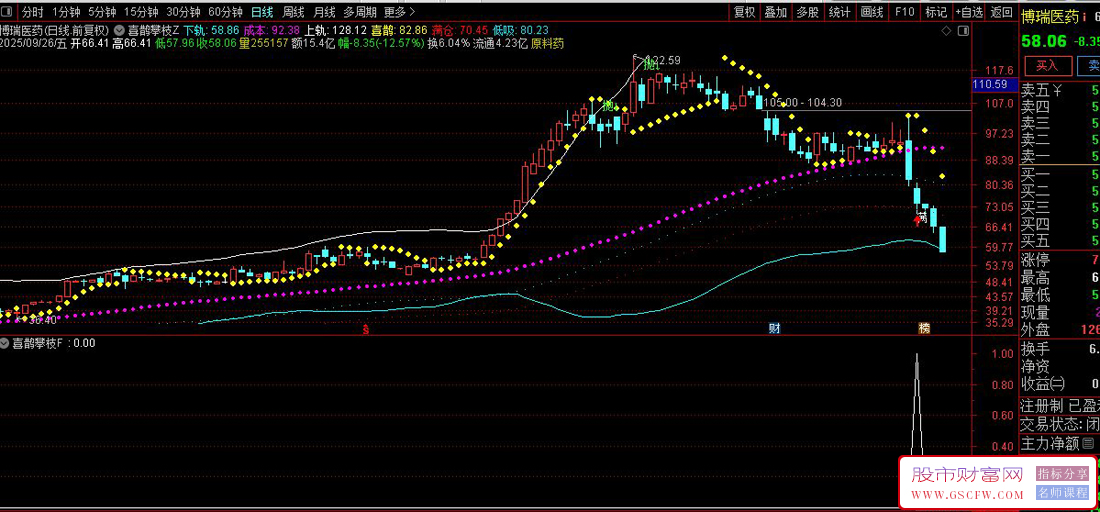This screenshot has width=1100, height=512.
Task: Click the 外盘 volume row
Action: (1060, 329)
